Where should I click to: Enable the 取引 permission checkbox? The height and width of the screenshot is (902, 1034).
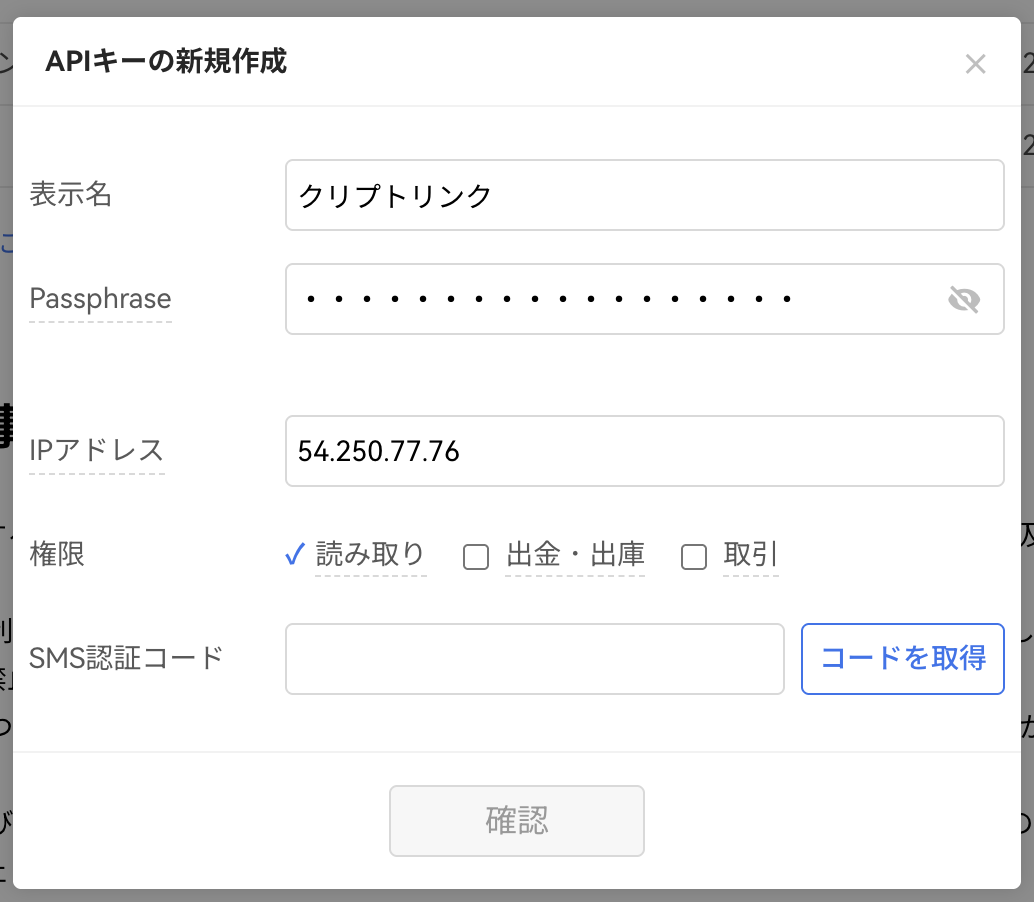[694, 556]
